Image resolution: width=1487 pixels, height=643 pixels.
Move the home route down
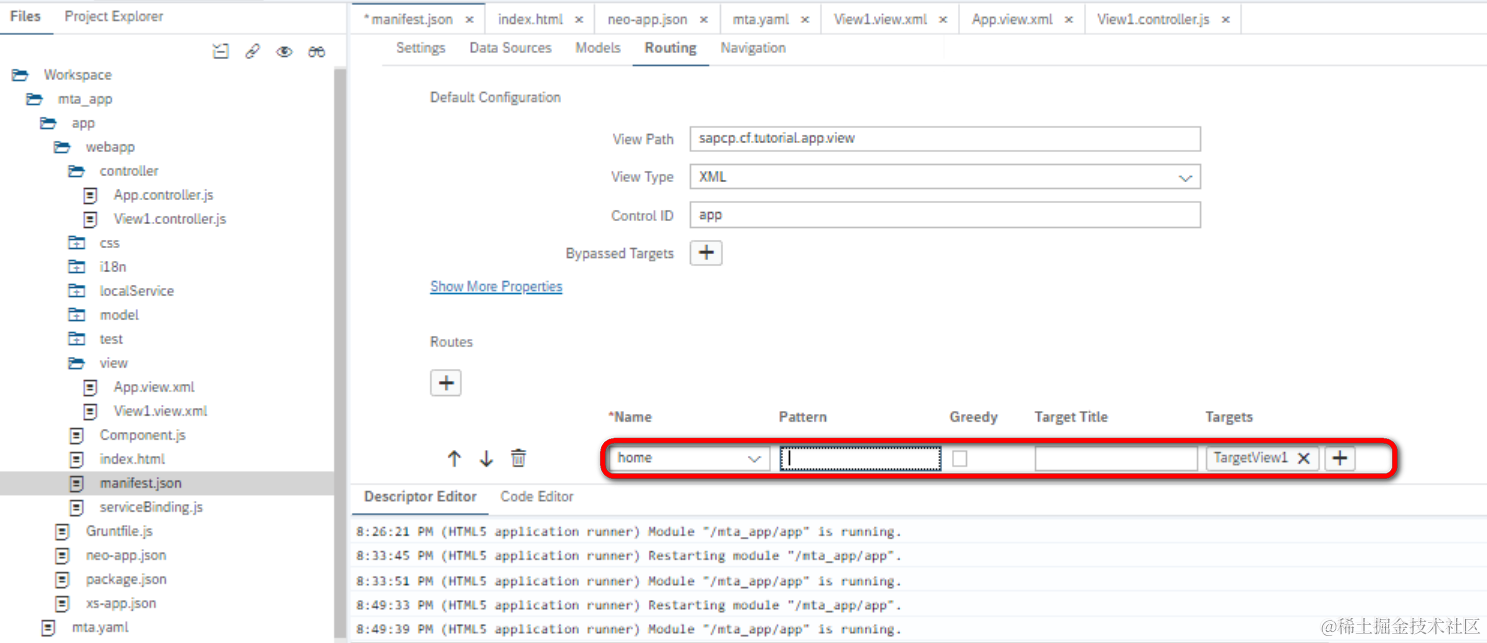pyautogui.click(x=486, y=459)
